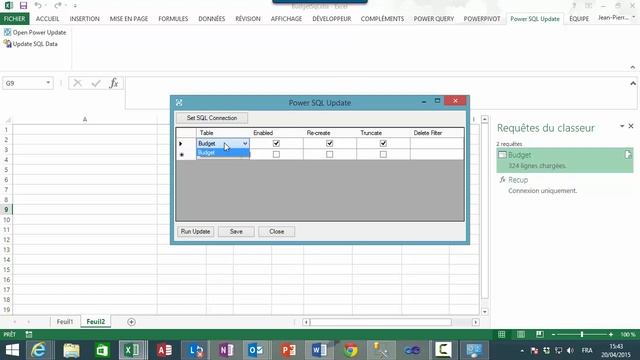The width and height of the screenshot is (640, 360).
Task: Click the Delete Filter cell for Budget
Action: 437,143
